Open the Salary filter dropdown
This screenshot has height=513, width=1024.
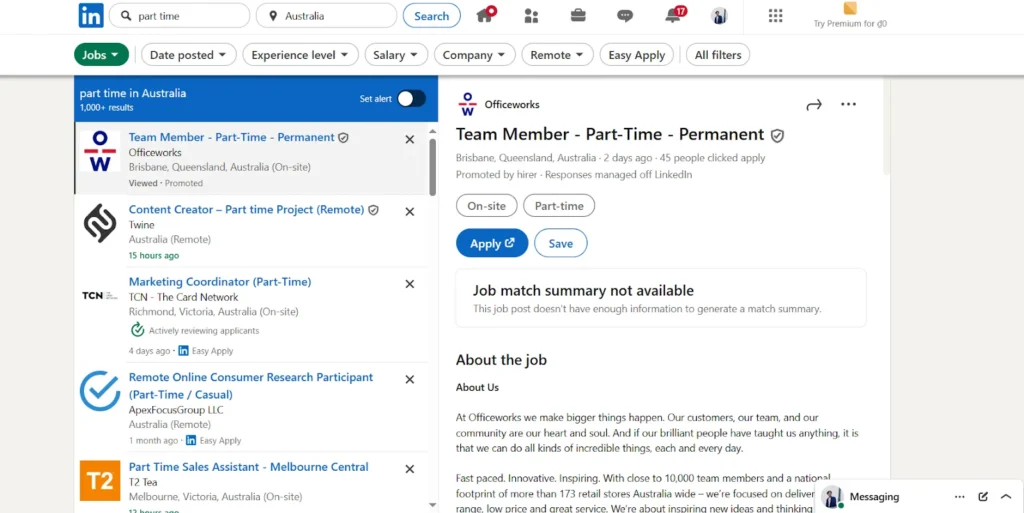(x=396, y=55)
